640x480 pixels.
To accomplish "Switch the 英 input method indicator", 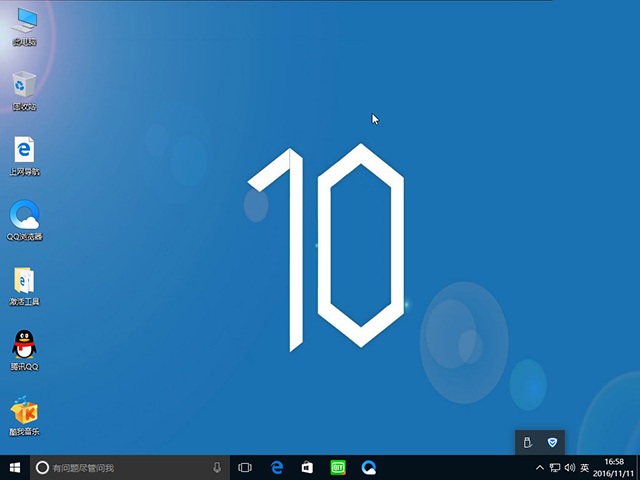I will [584, 467].
